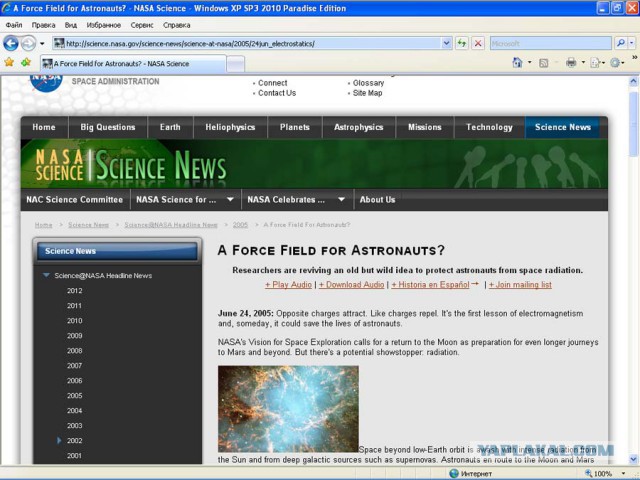Click + Join mailing list link

pyautogui.click(x=520, y=285)
